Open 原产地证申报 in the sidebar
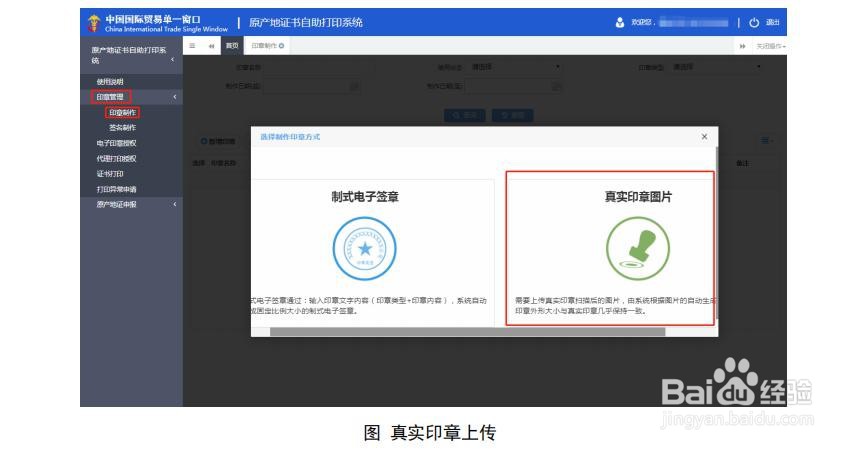Screen dimensions: 862x449 [117, 204]
